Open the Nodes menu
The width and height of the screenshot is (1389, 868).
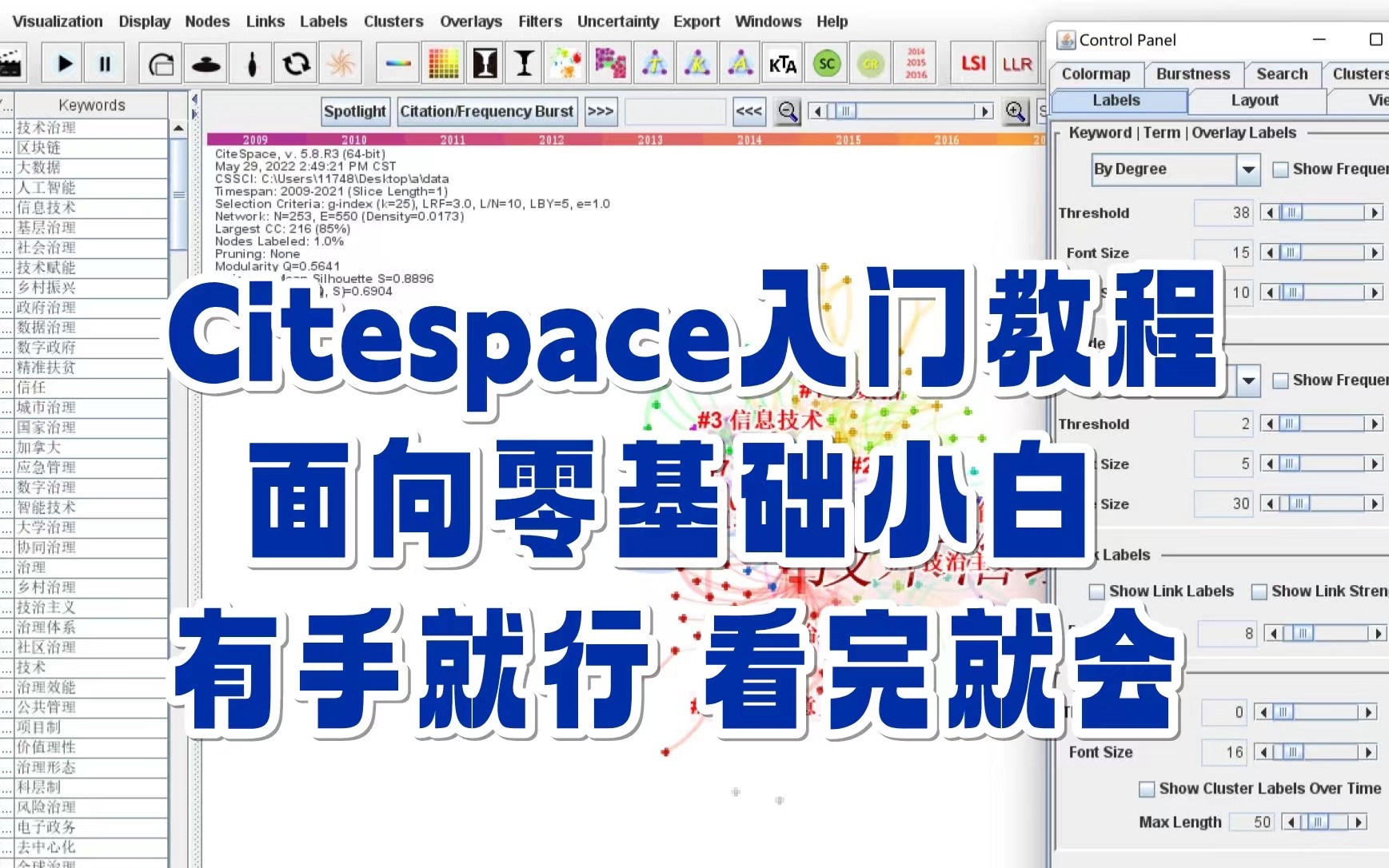[x=207, y=22]
